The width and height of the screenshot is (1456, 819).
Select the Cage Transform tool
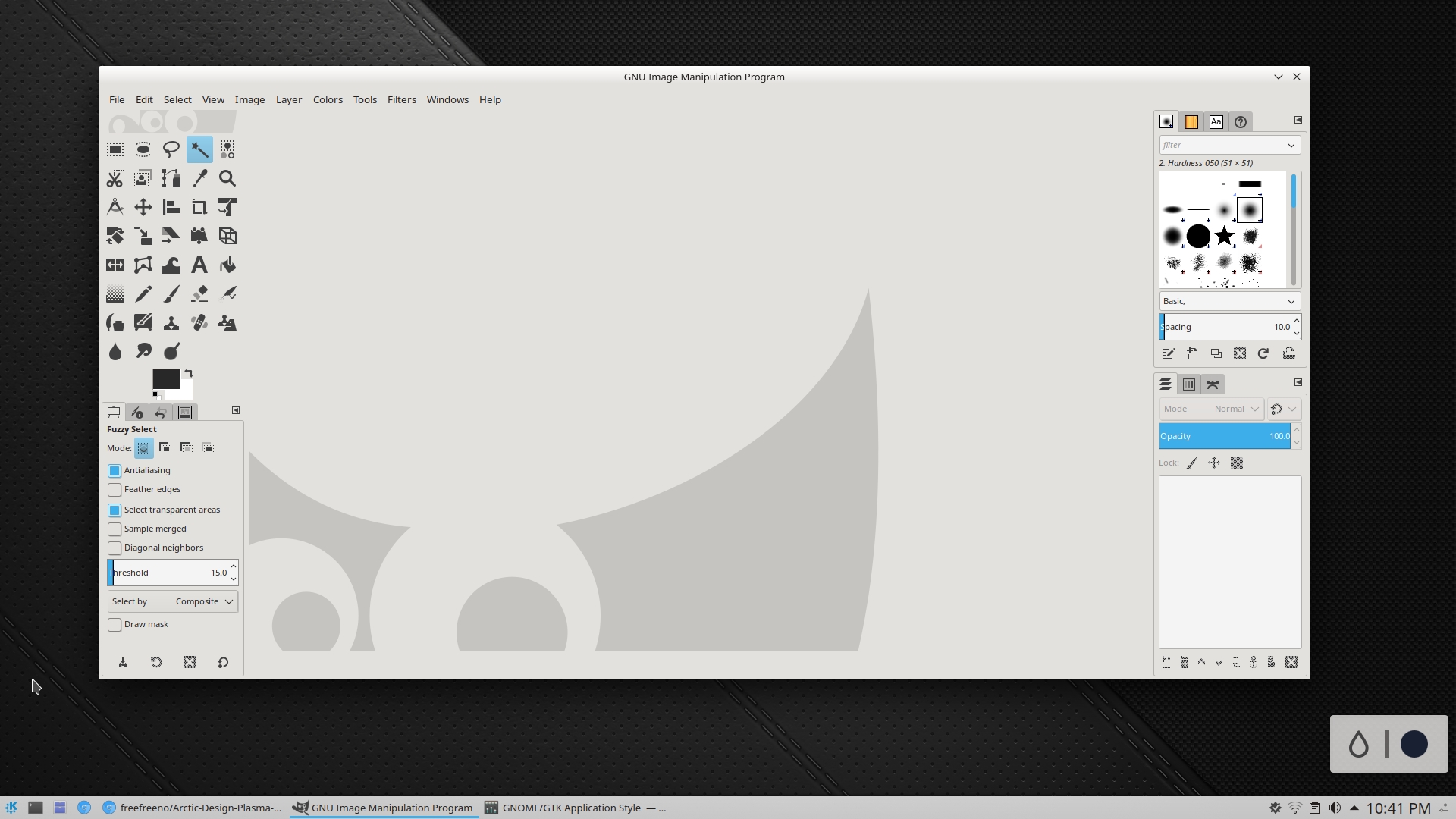point(143,265)
